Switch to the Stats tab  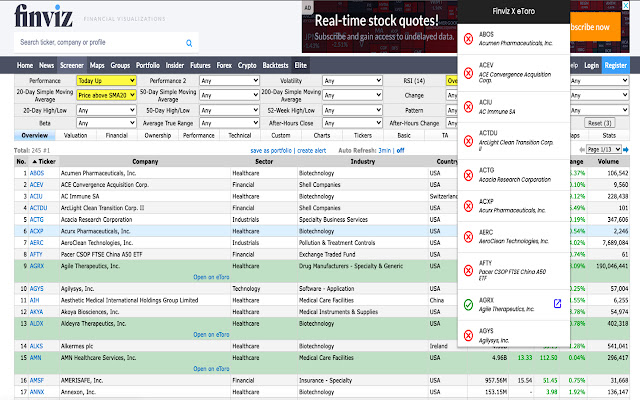tap(609, 136)
